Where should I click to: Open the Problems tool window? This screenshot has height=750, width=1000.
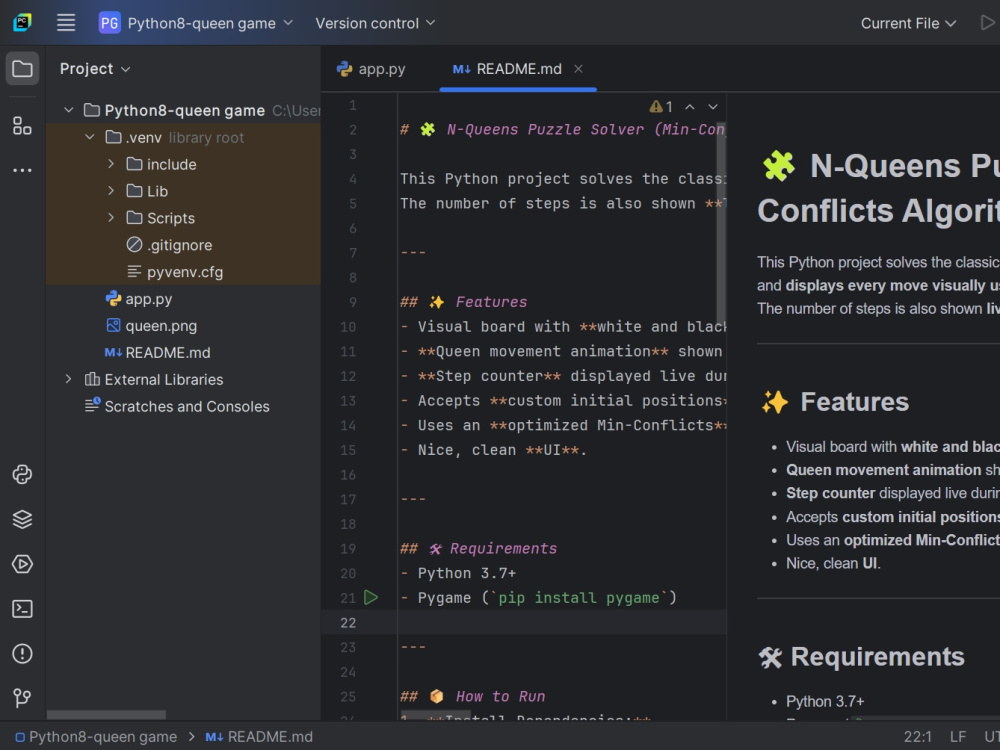pyautogui.click(x=22, y=654)
